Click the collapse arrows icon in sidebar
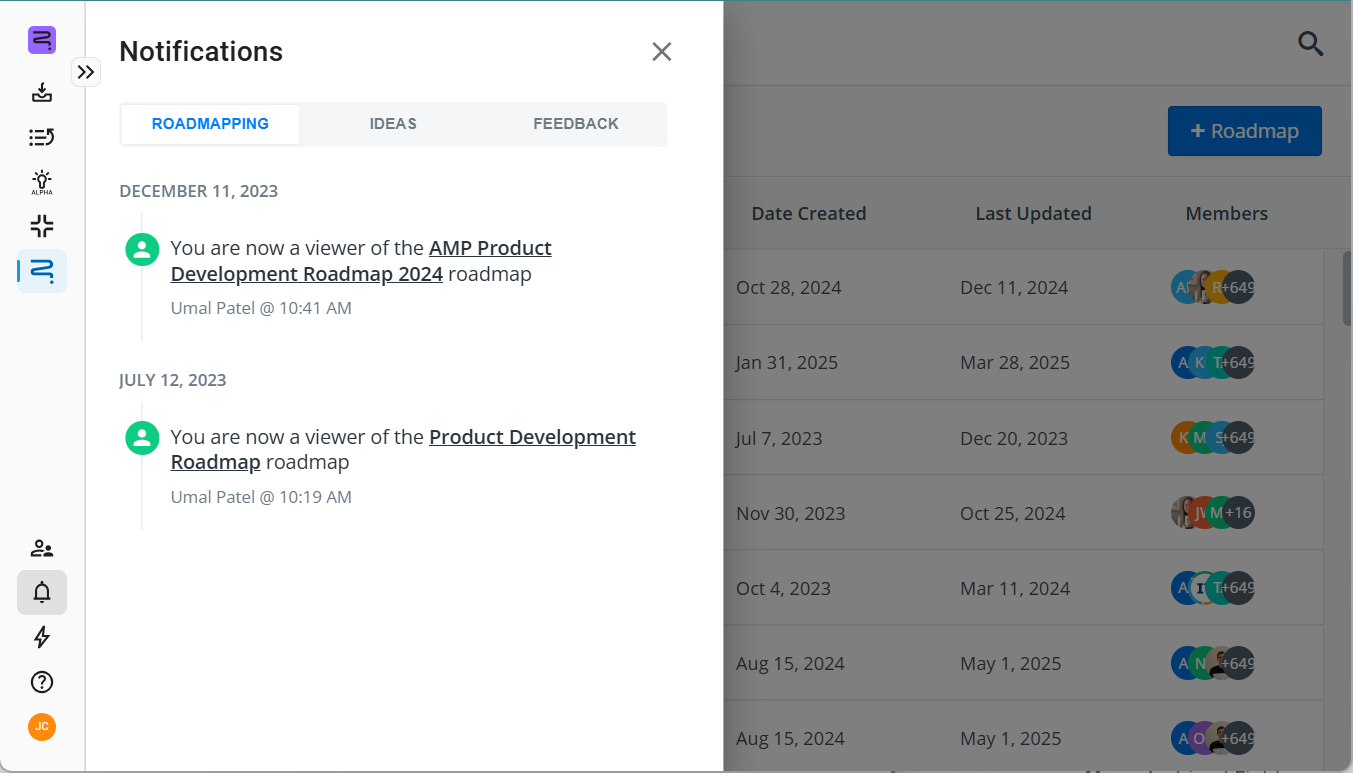This screenshot has height=773, width=1353. 42,226
